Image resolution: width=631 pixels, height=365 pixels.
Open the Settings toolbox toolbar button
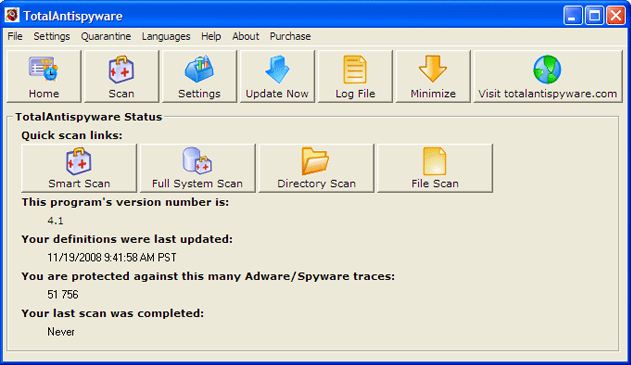click(199, 76)
